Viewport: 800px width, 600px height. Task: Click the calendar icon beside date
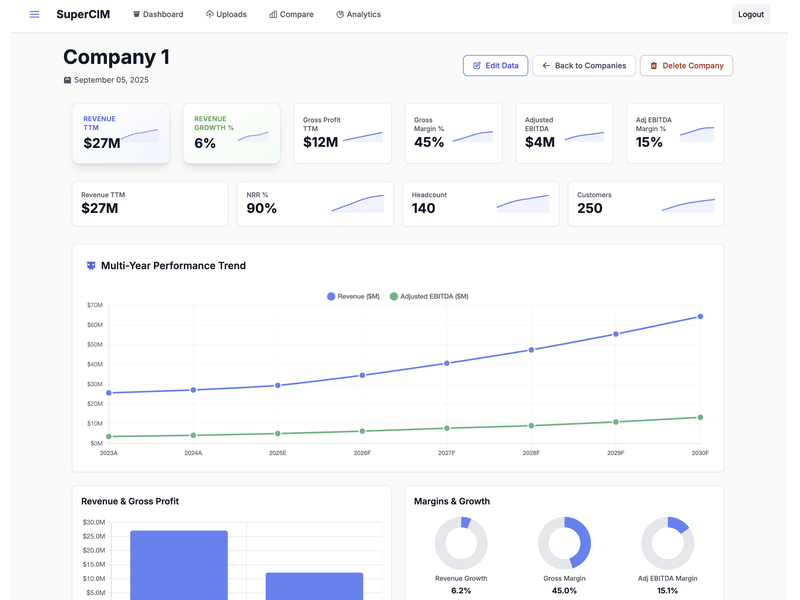click(67, 80)
